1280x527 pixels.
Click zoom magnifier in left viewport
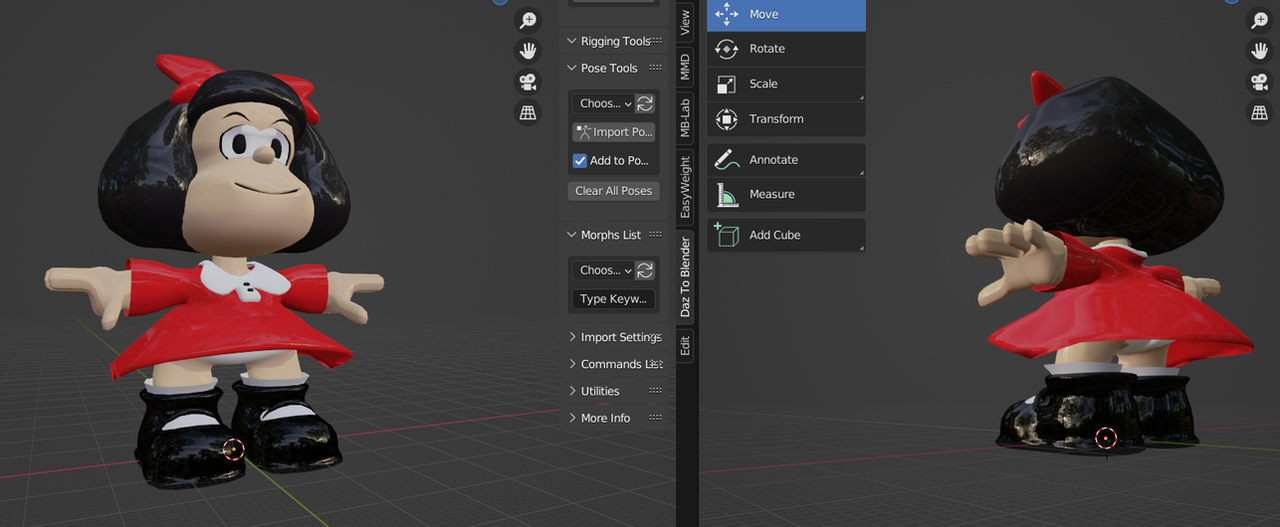(x=527, y=20)
